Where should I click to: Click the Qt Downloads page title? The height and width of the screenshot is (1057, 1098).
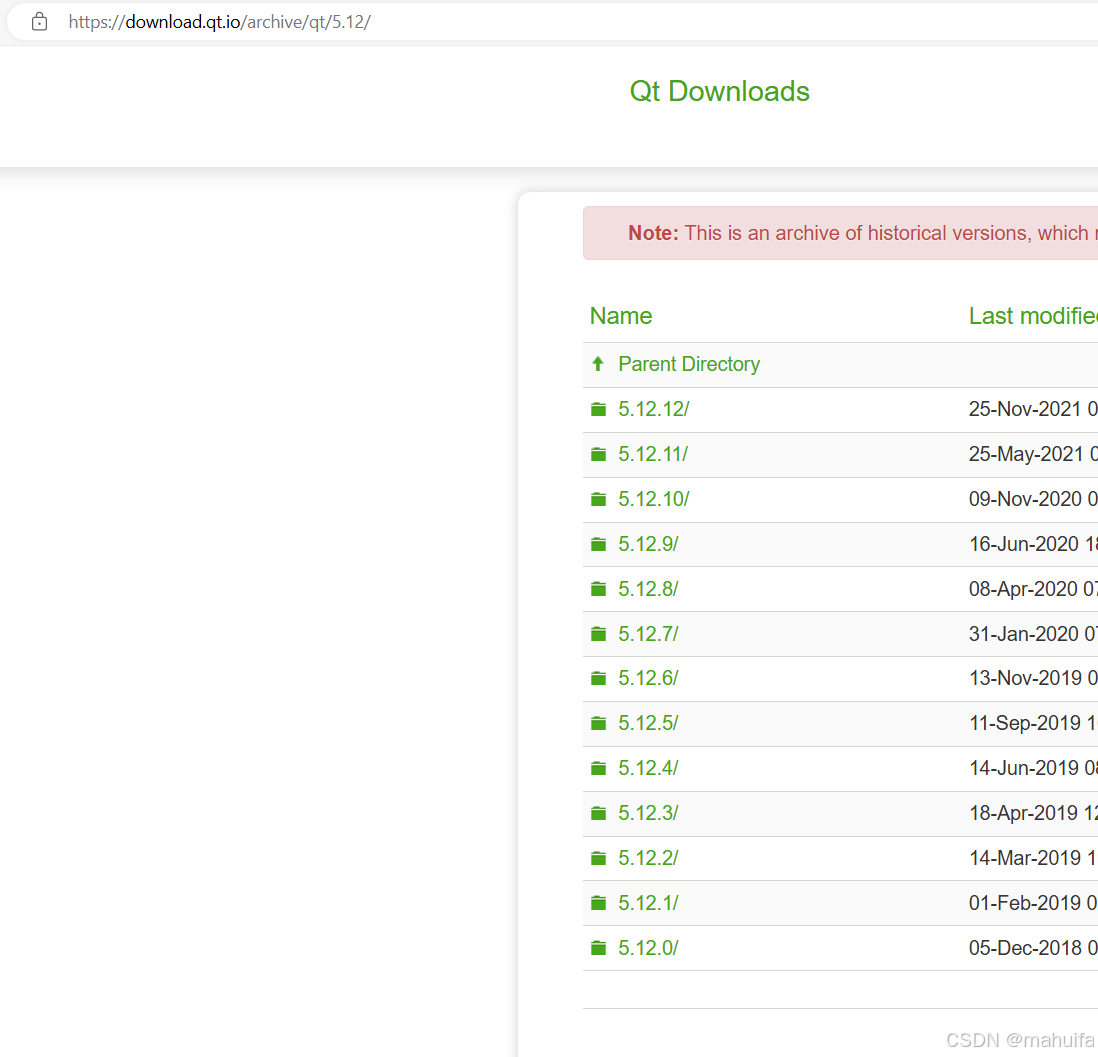click(x=719, y=92)
